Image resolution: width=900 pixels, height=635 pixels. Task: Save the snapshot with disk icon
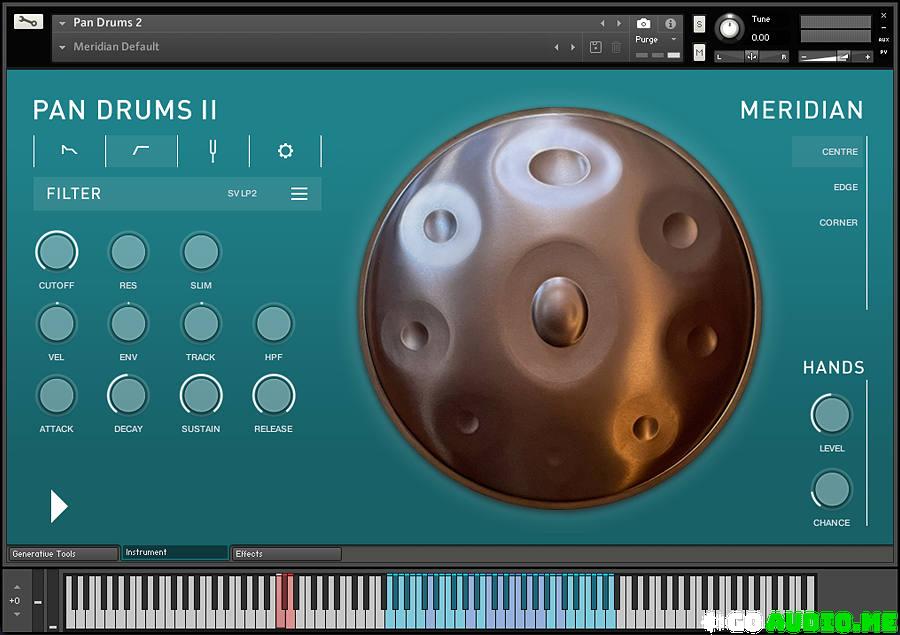(x=596, y=47)
